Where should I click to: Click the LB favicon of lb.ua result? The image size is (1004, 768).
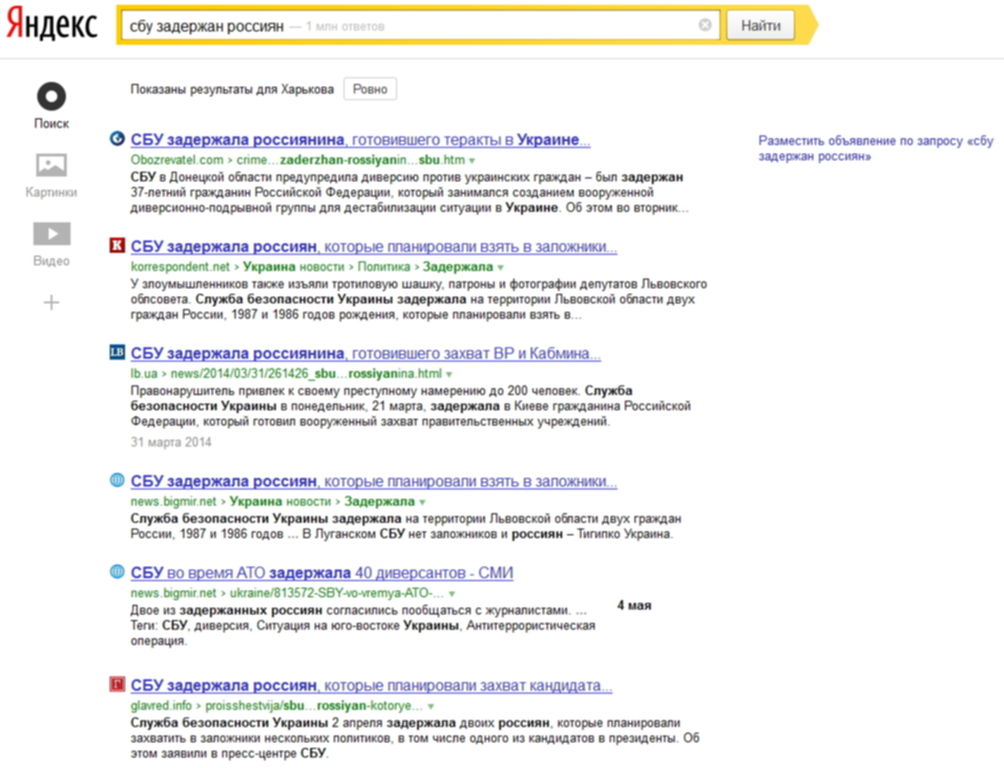(x=117, y=352)
